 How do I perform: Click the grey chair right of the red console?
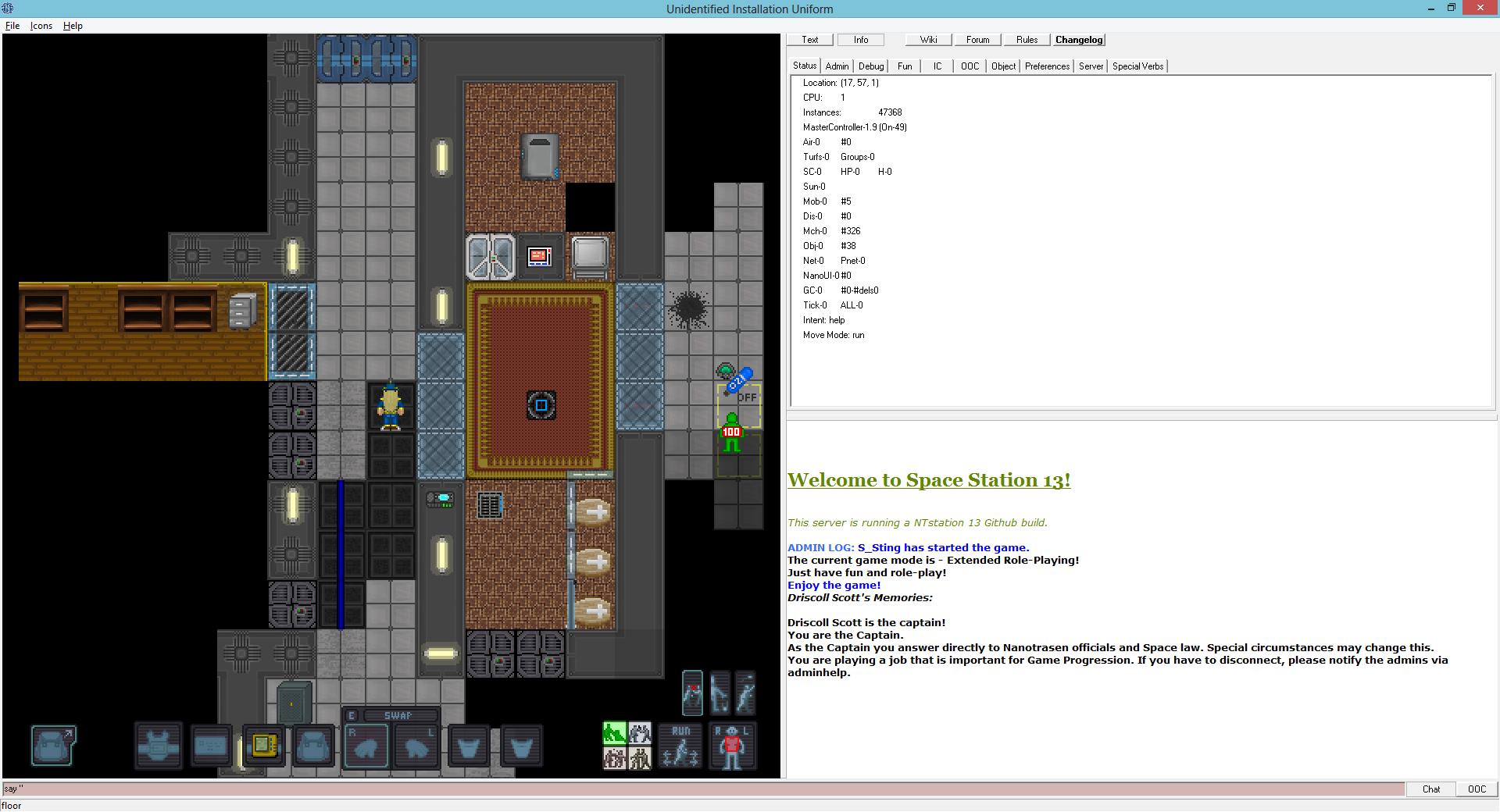590,256
